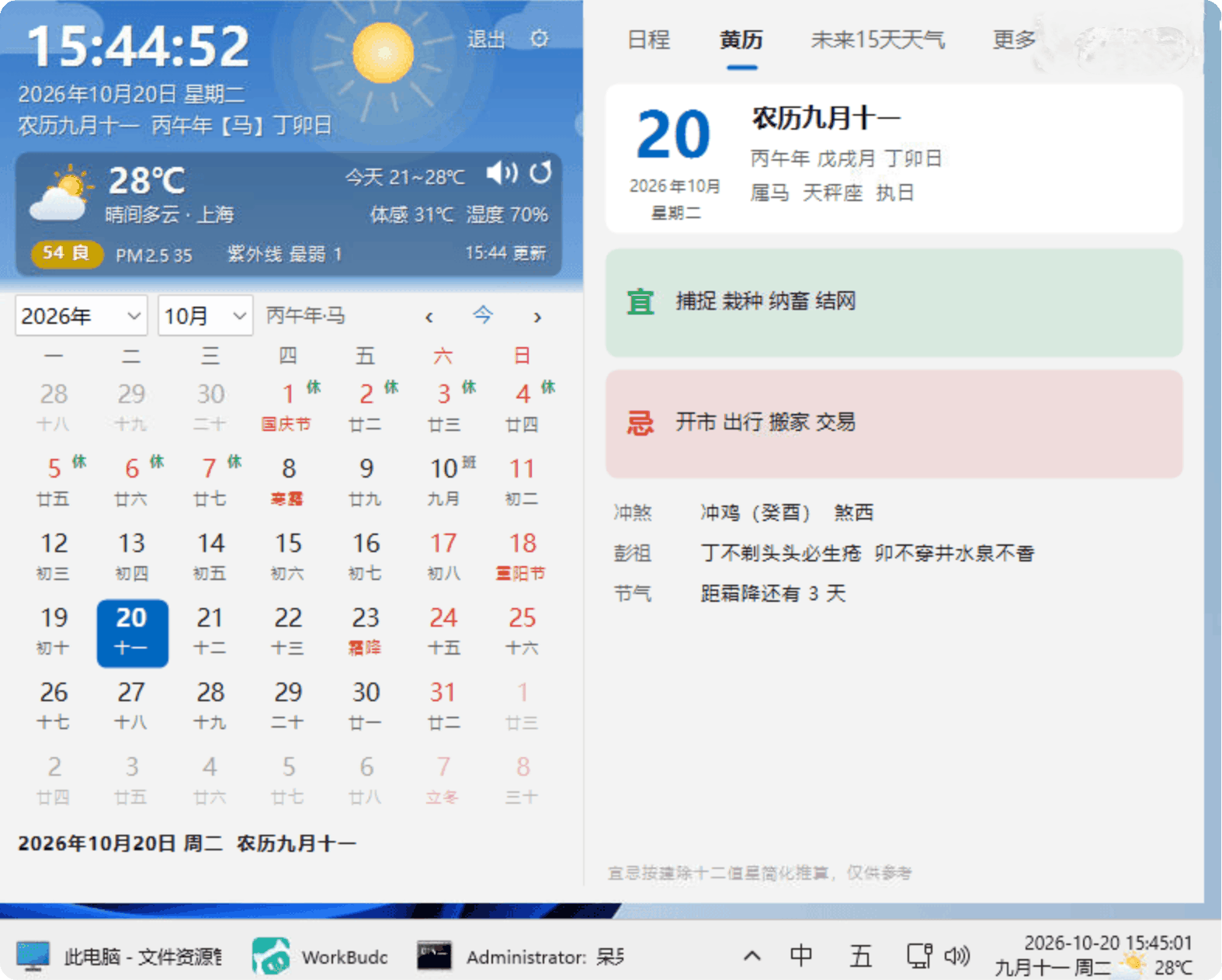Click 冲鸡（癸酉） 煞西 text
Viewport: 1222px width, 980px height.
787,513
